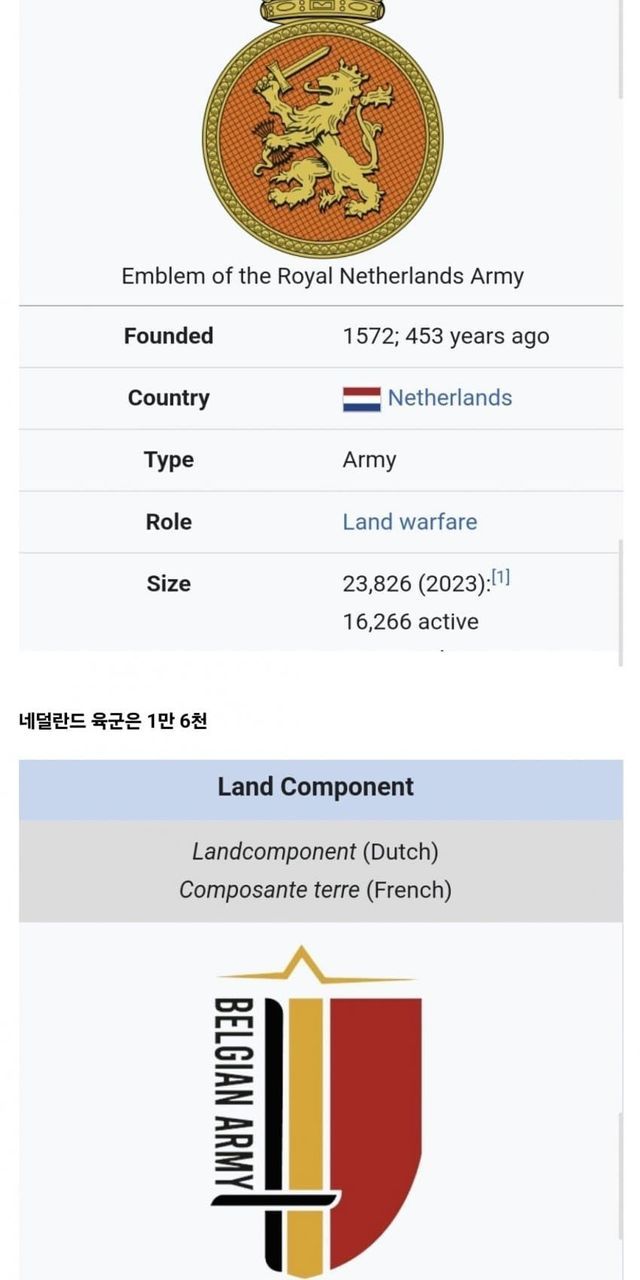Select the Country row label
This screenshot has width=640, height=1280.
(x=169, y=398)
